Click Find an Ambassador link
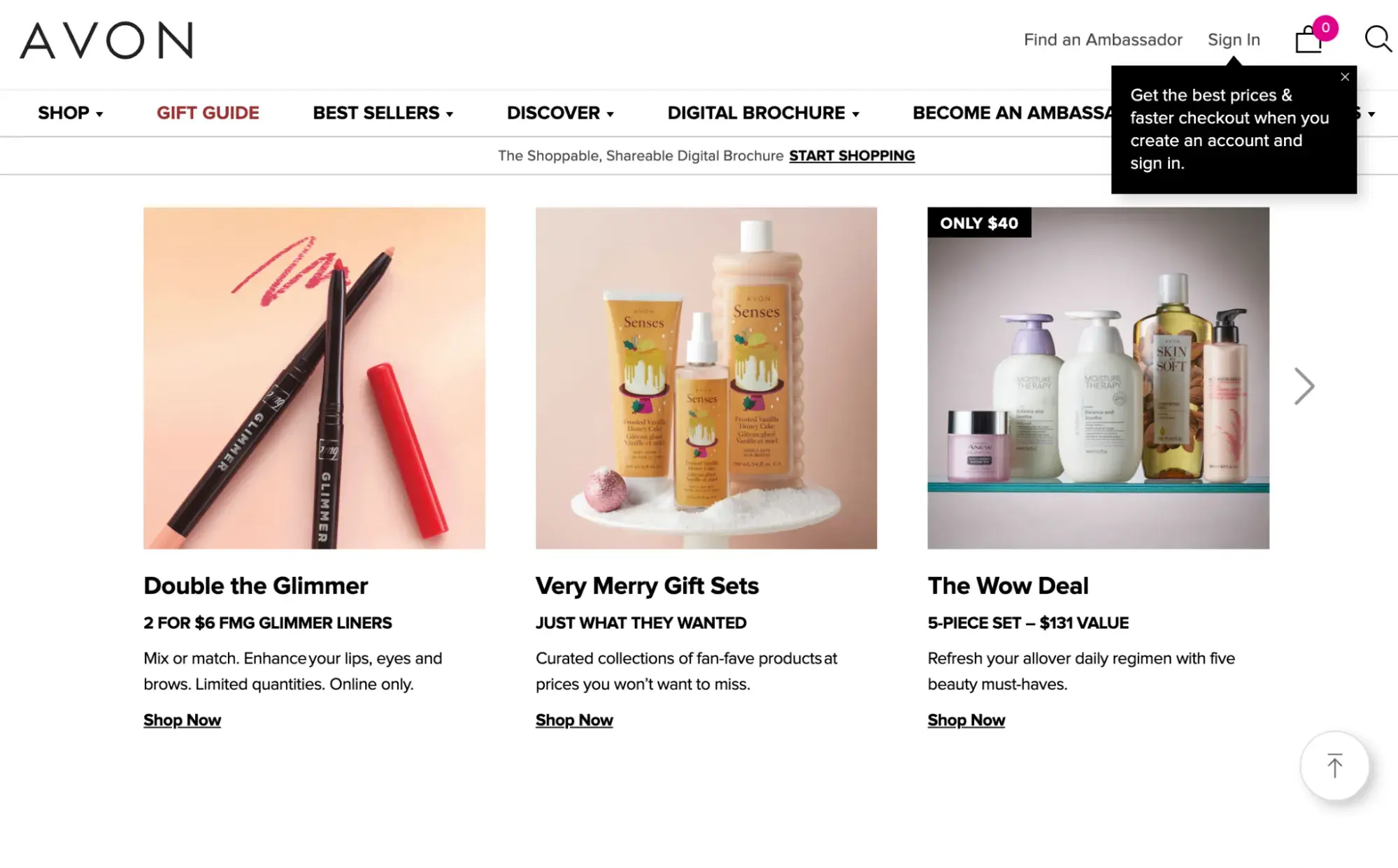 [1103, 40]
